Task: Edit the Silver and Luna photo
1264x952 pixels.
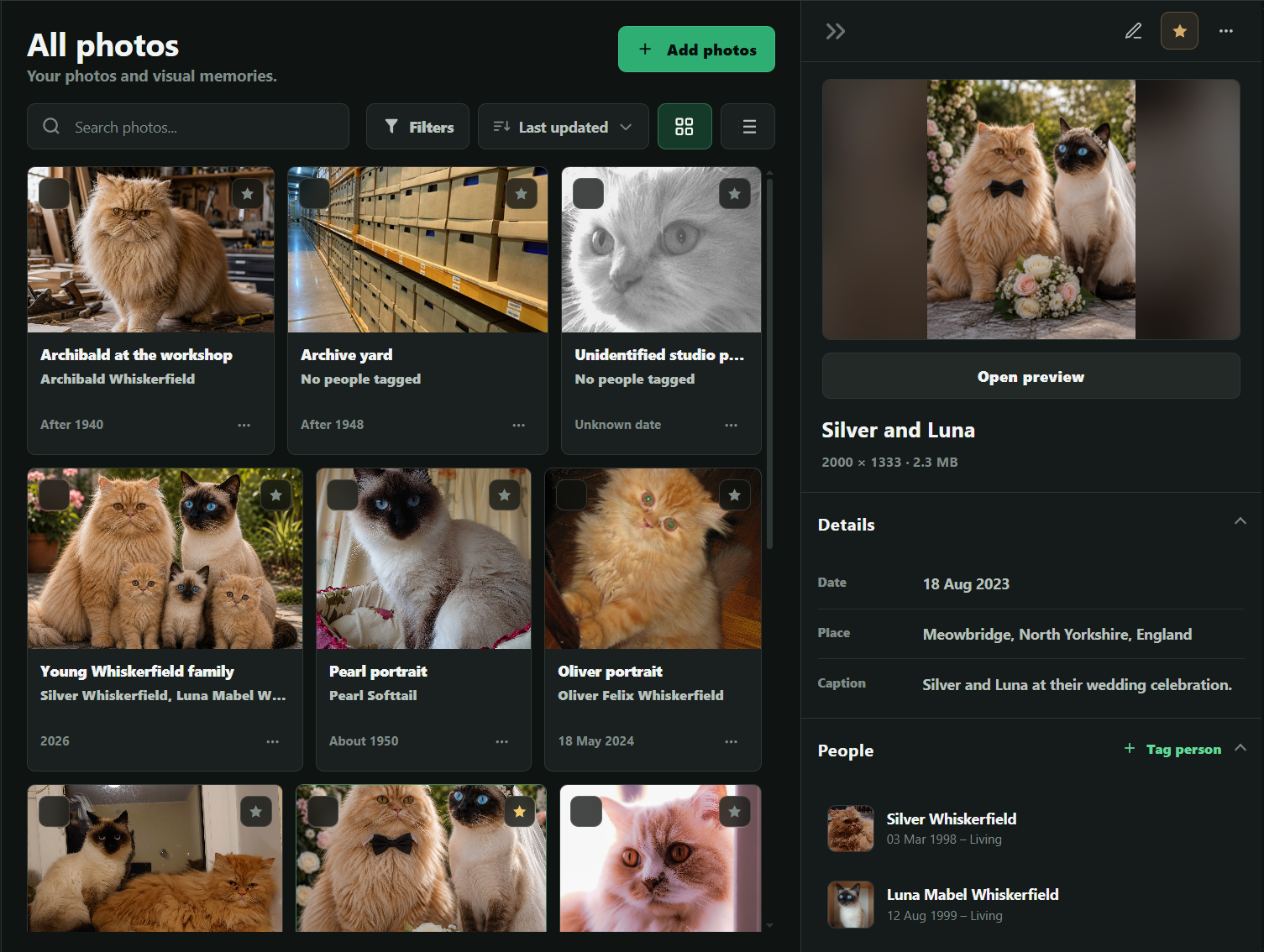Action: (x=1134, y=32)
